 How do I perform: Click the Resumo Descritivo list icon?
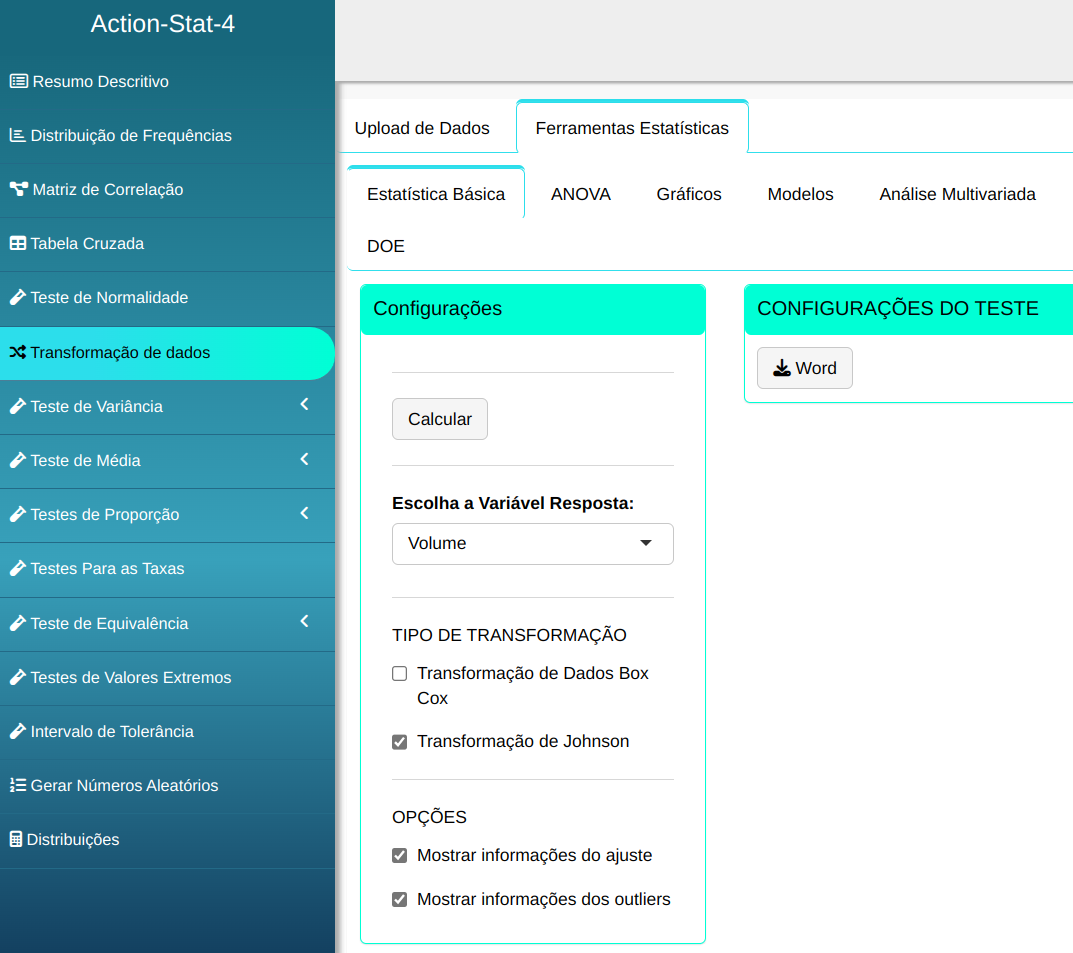18,82
